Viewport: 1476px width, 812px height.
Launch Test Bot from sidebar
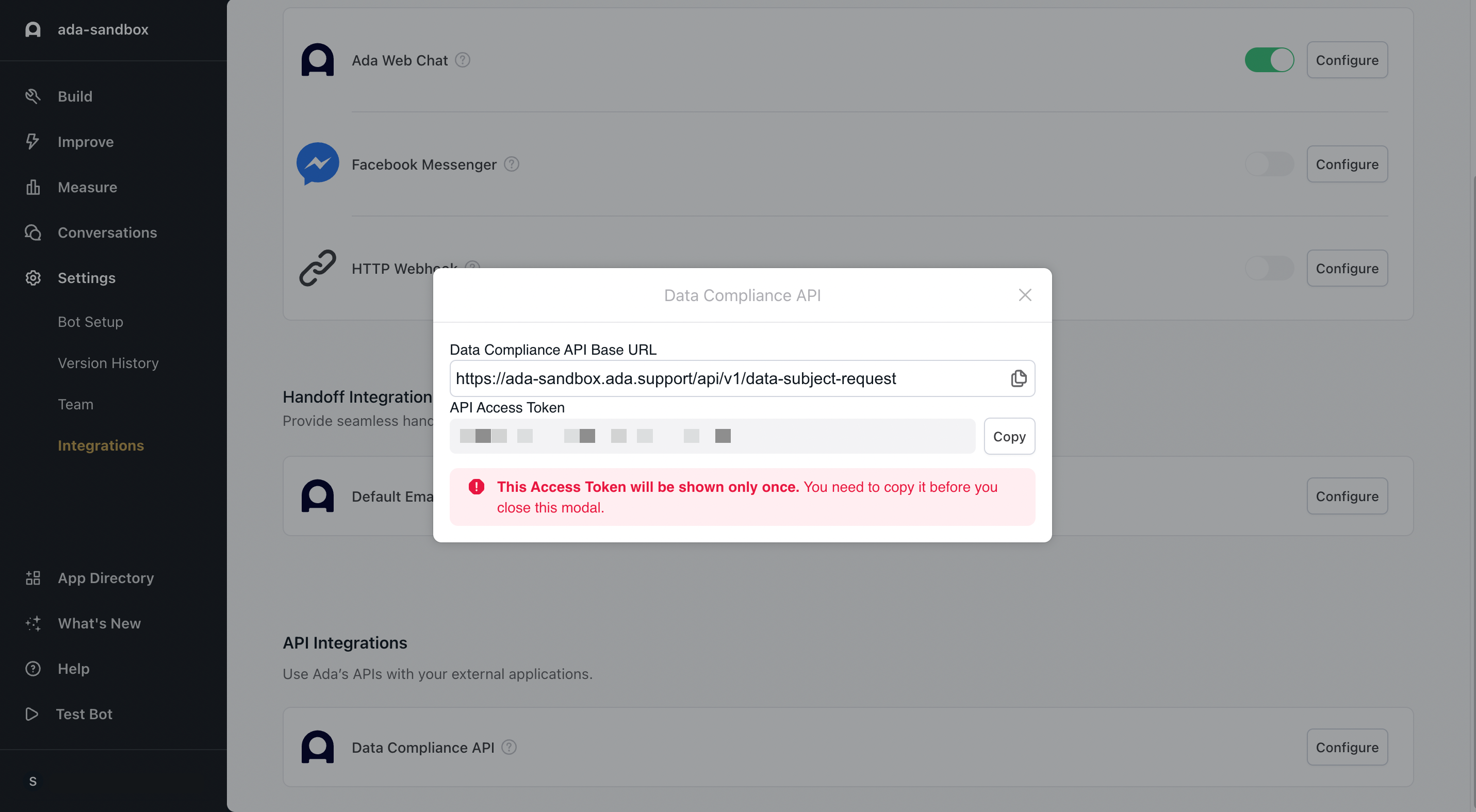[x=84, y=714]
